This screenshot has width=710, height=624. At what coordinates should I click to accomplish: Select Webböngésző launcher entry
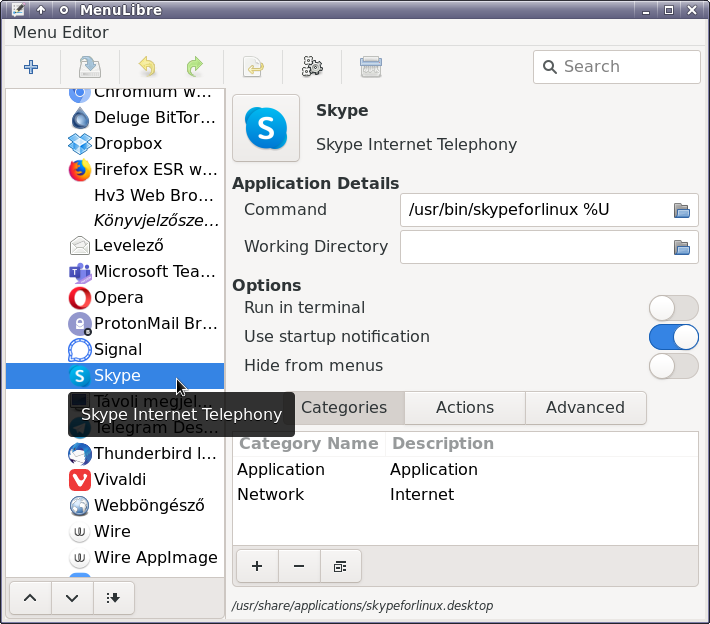pos(115,505)
